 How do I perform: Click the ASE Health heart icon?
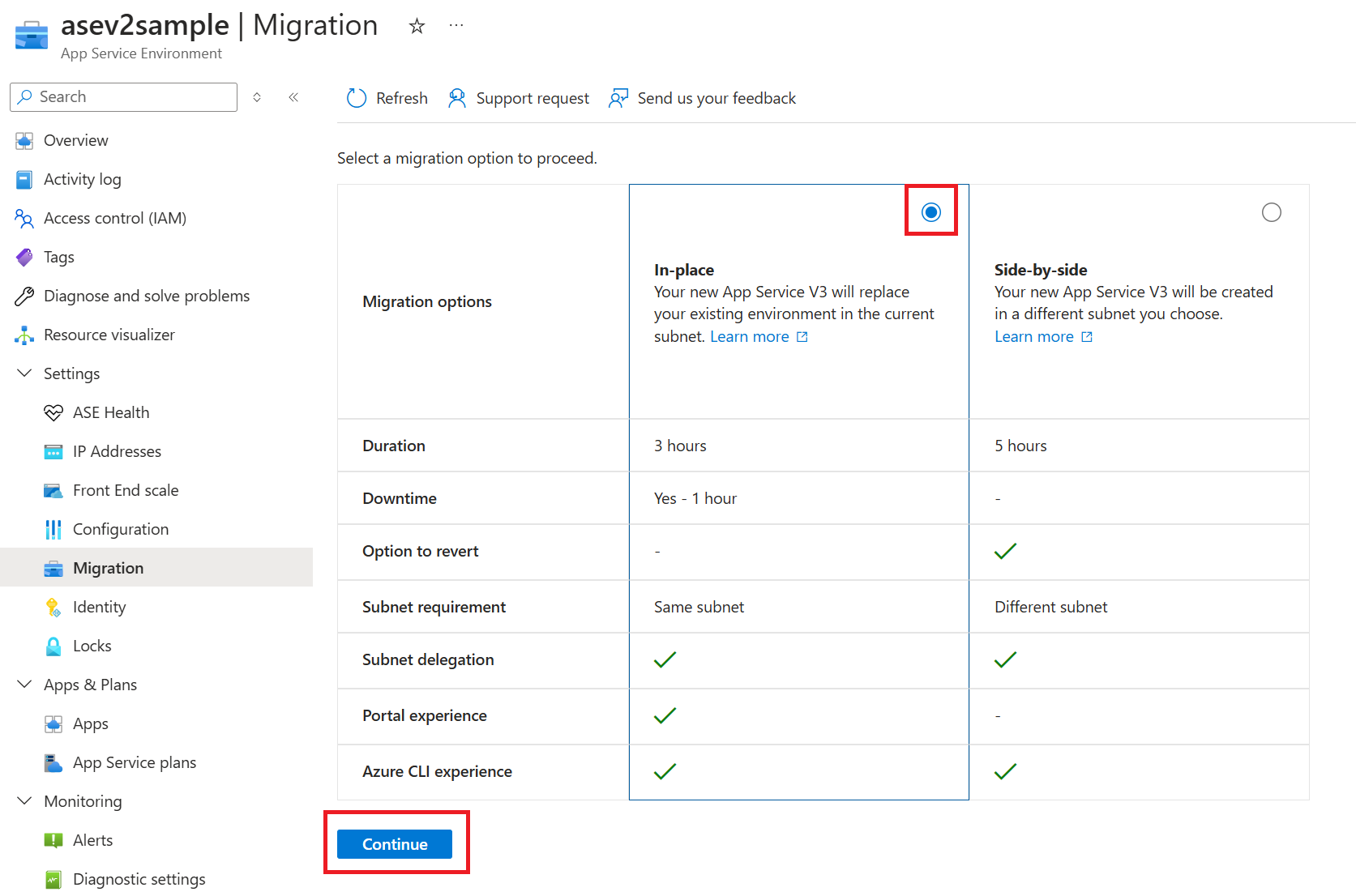(53, 413)
